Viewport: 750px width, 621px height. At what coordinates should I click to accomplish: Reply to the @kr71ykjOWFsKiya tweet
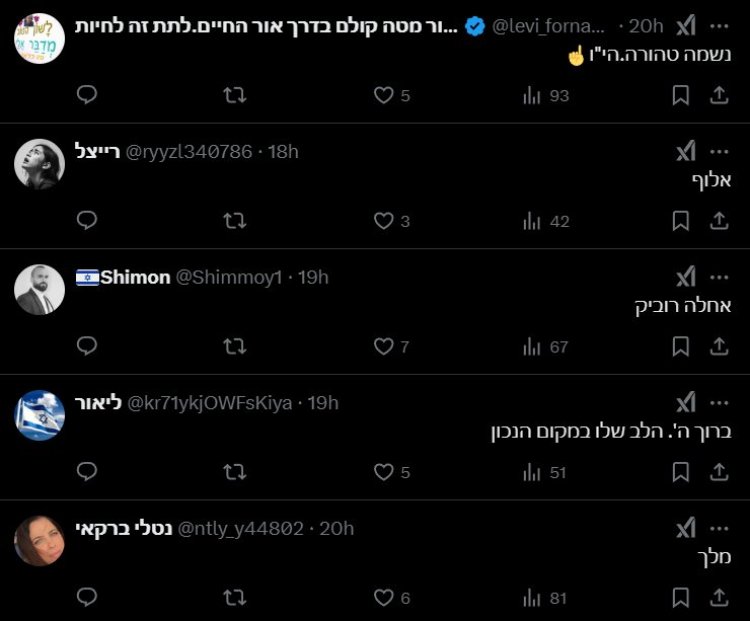click(87, 472)
